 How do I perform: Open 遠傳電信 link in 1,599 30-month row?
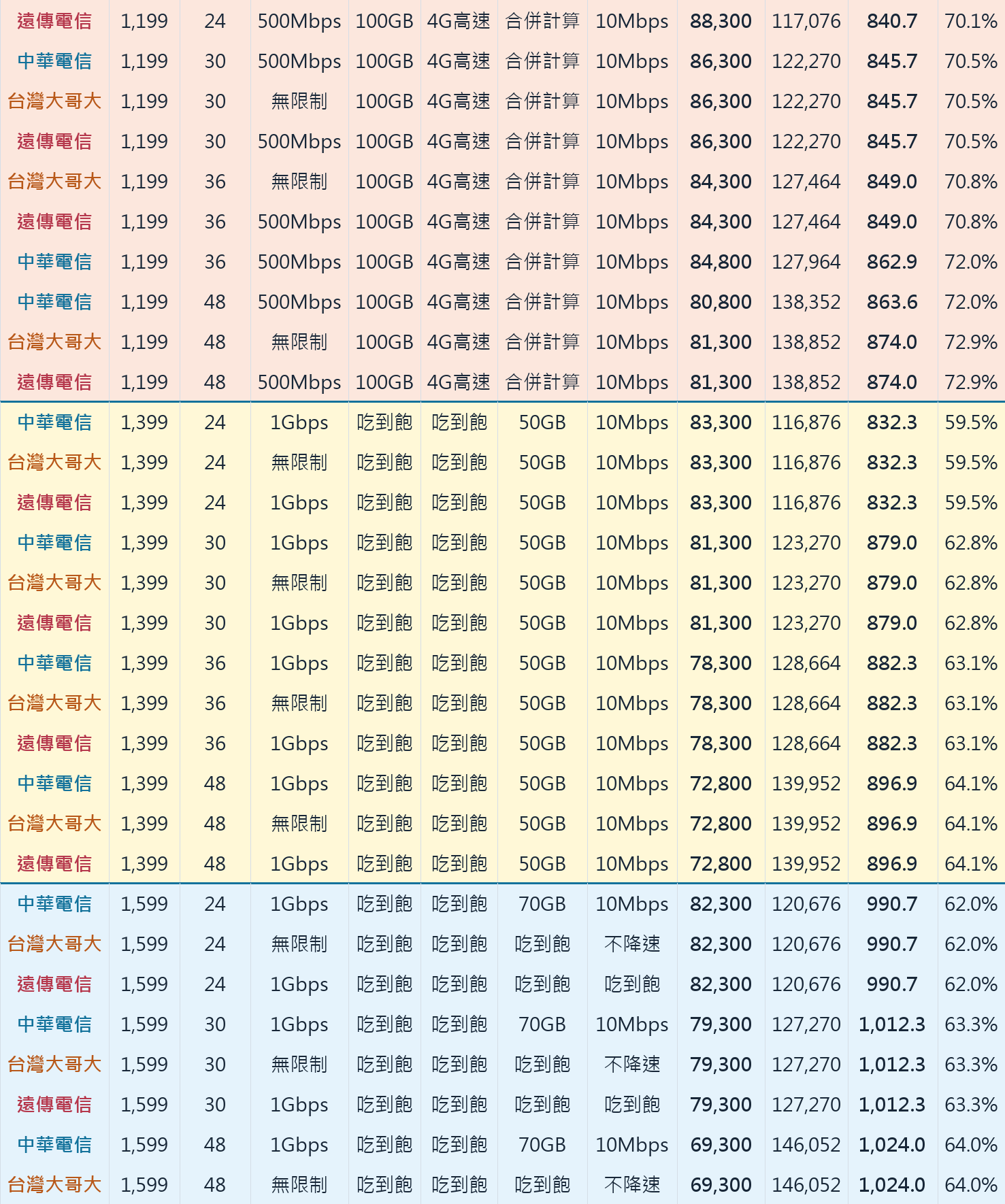[54, 1105]
